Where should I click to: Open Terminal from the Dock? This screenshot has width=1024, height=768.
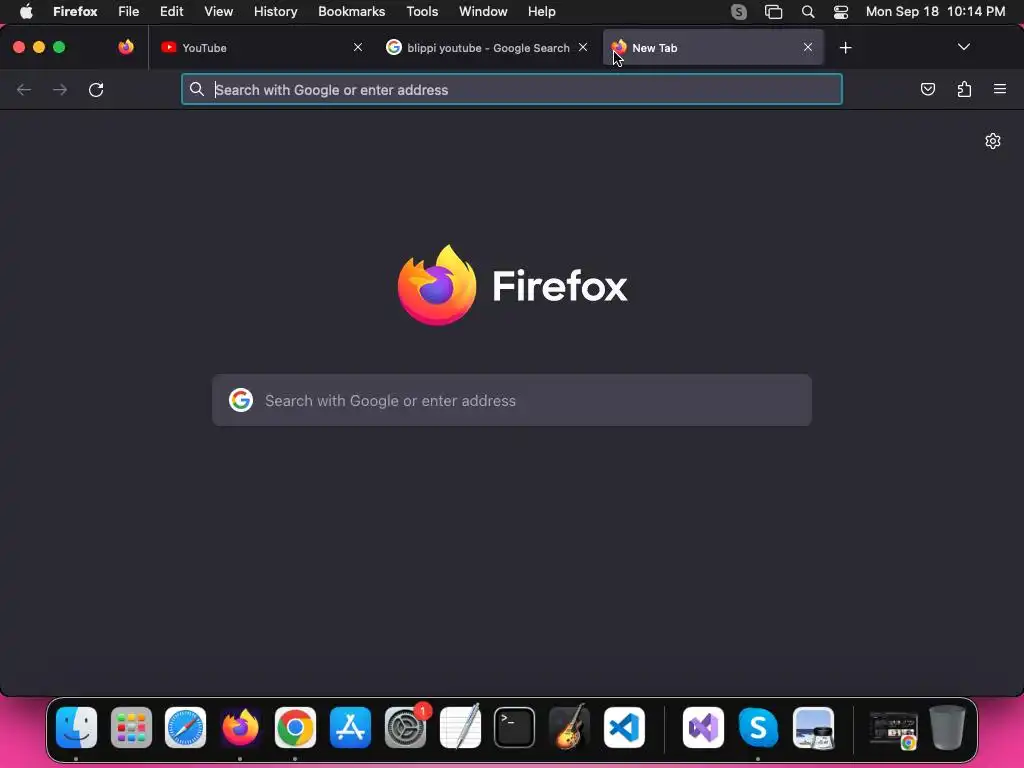[x=515, y=728]
